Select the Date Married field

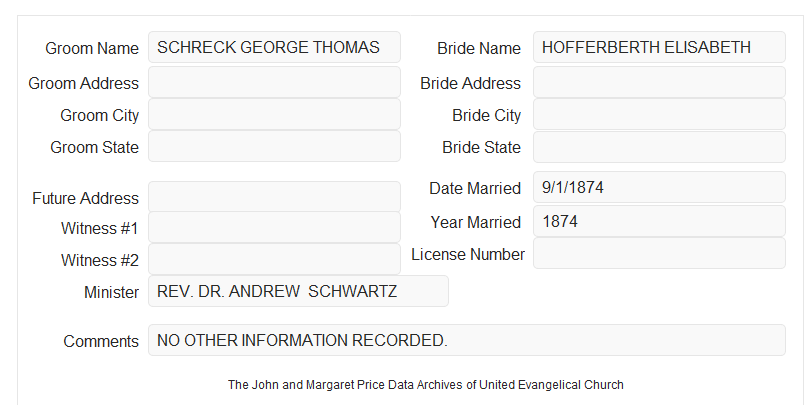[659, 187]
